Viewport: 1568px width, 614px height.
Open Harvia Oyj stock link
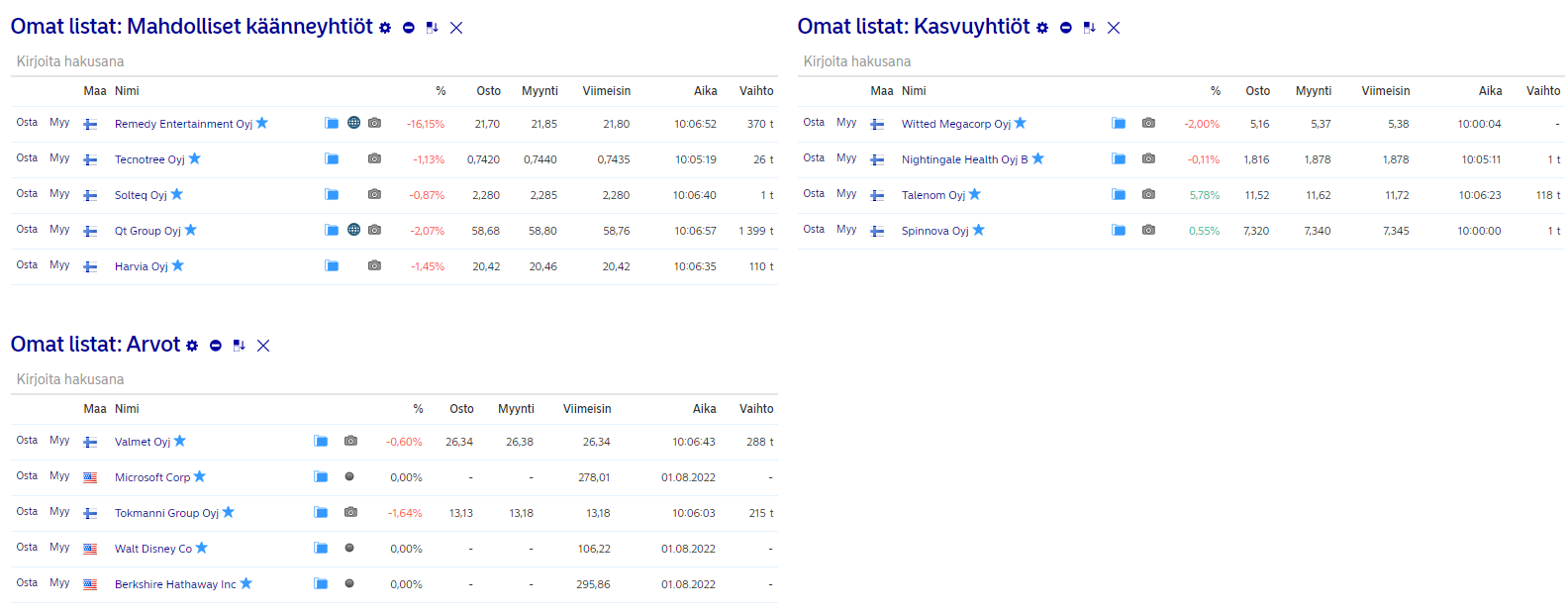[142, 266]
